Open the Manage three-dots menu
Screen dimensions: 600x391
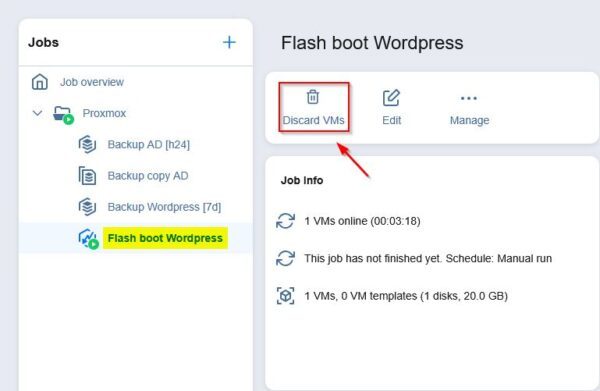coord(469,98)
